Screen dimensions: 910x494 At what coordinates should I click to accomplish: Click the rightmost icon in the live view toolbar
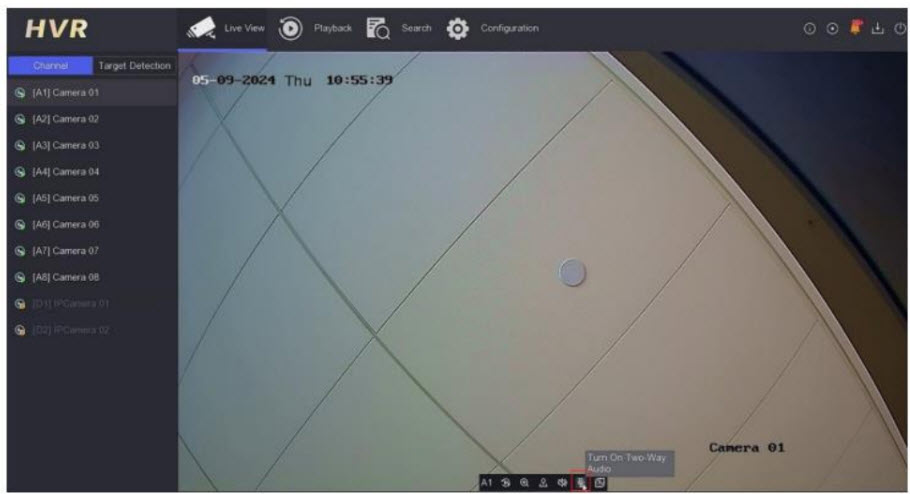click(x=599, y=482)
